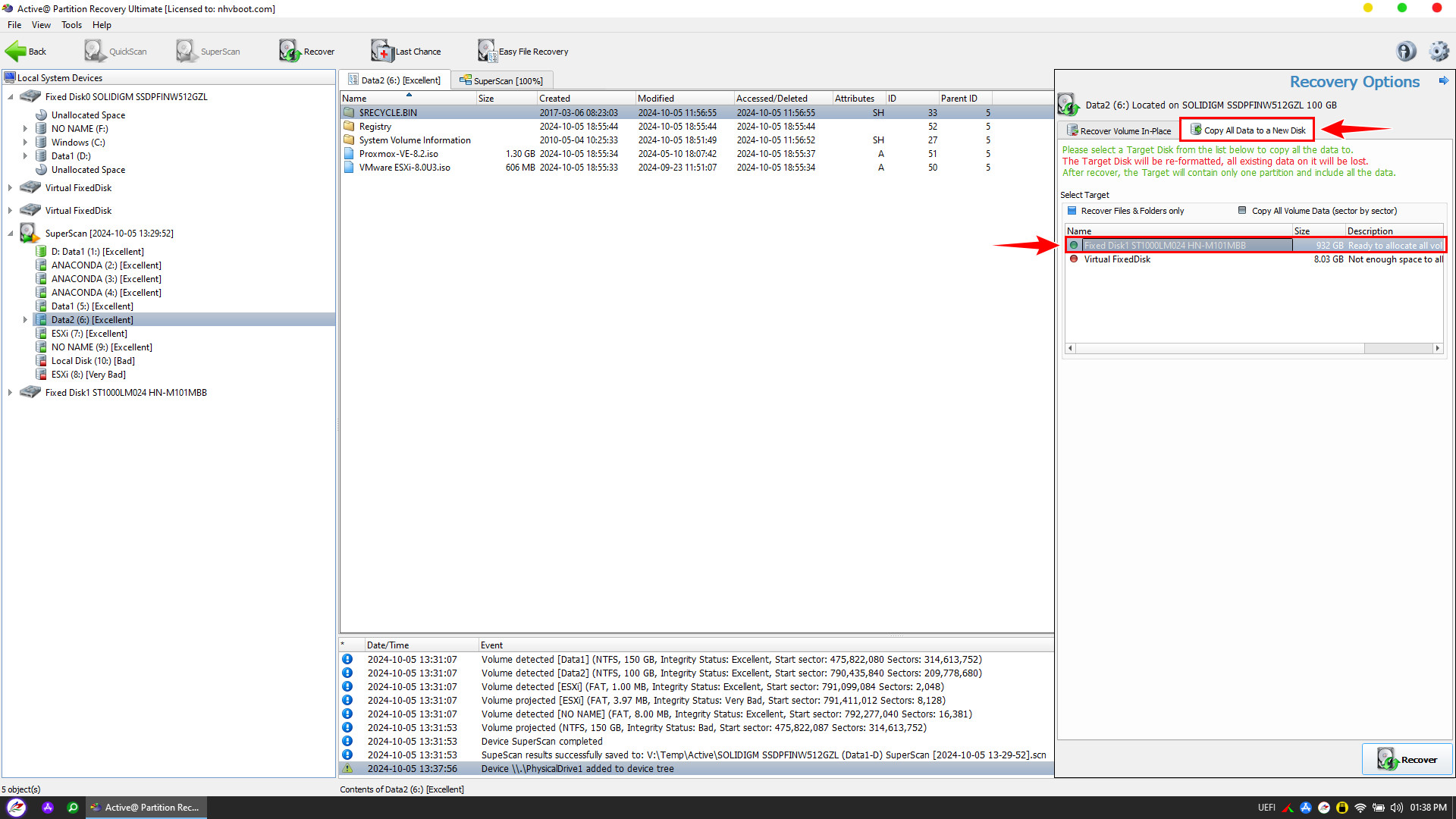Screen dimensions: 1456x819
Task: Select Virtual FixedDisk as target disk
Action: tap(1117, 259)
